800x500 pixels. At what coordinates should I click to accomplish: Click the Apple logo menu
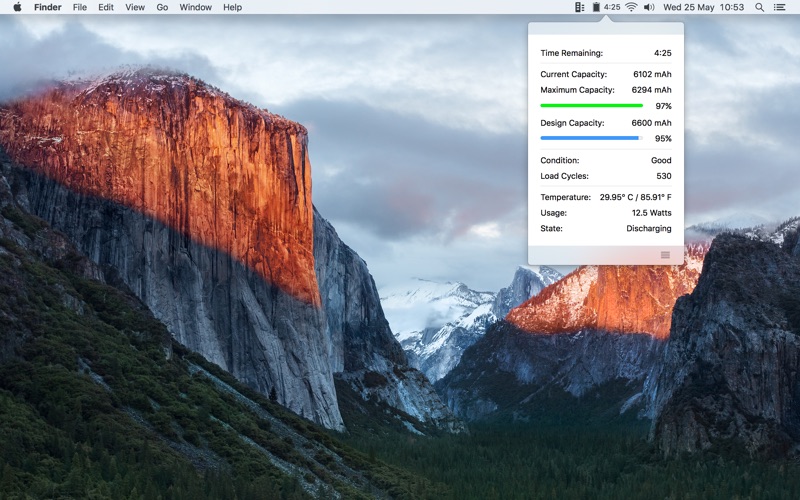(x=17, y=7)
